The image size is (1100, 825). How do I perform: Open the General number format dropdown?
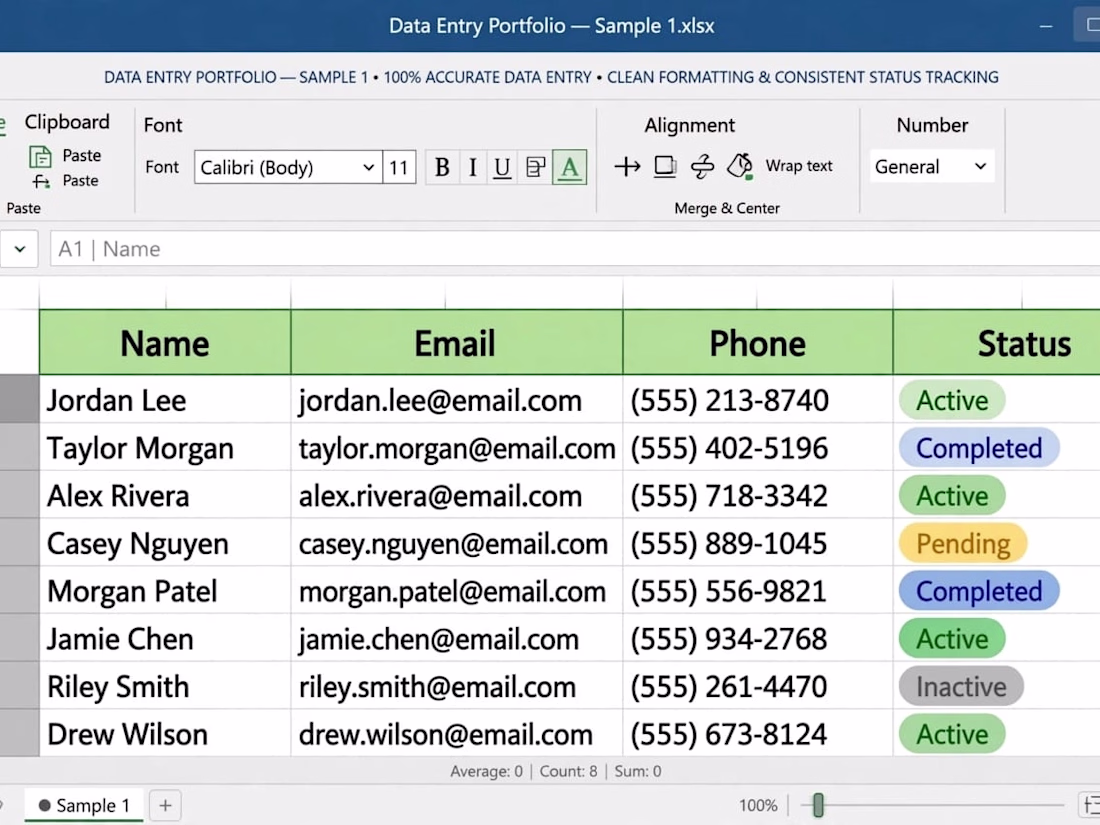tap(932, 166)
